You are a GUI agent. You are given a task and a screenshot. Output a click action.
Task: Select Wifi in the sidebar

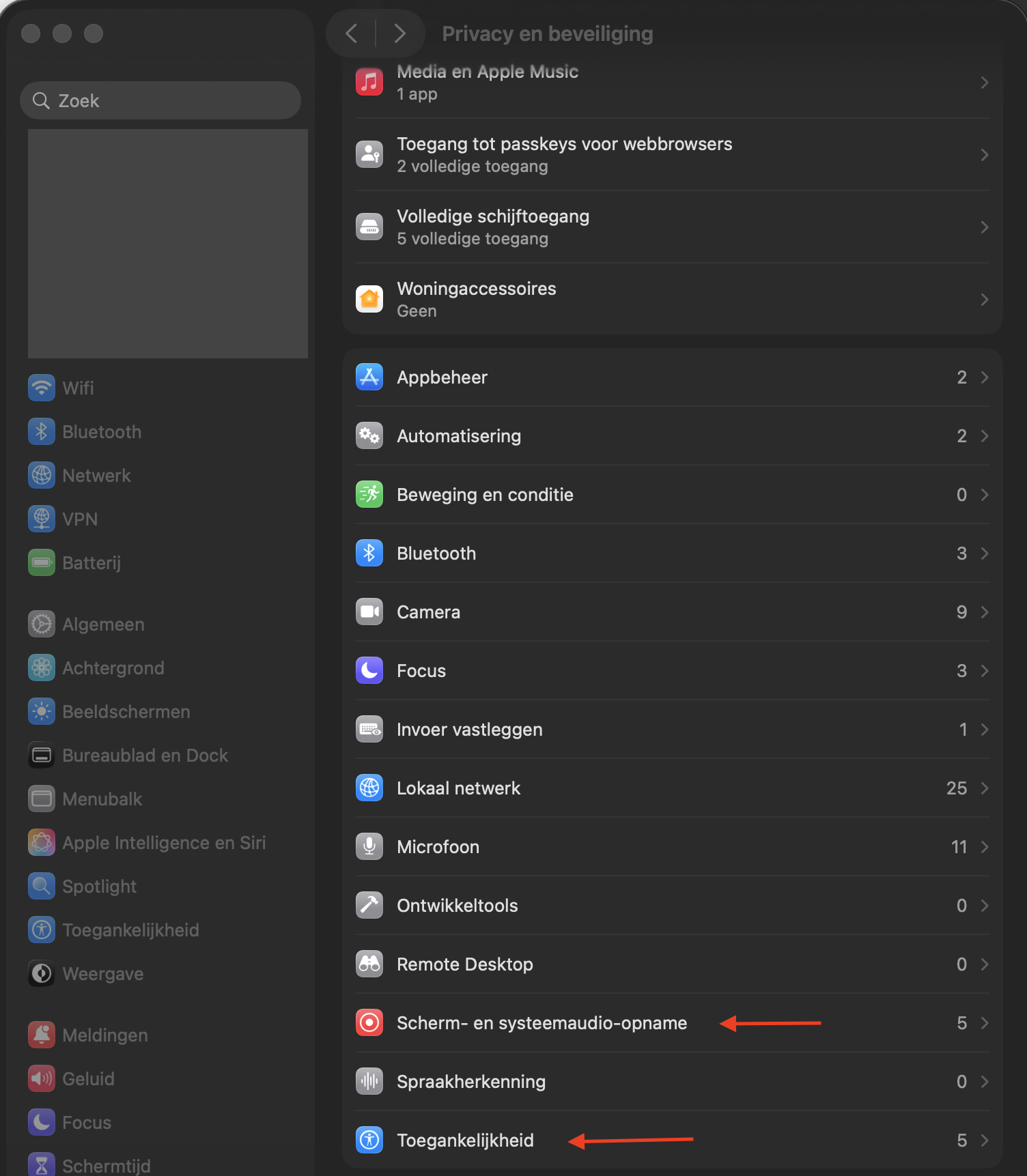(x=78, y=388)
